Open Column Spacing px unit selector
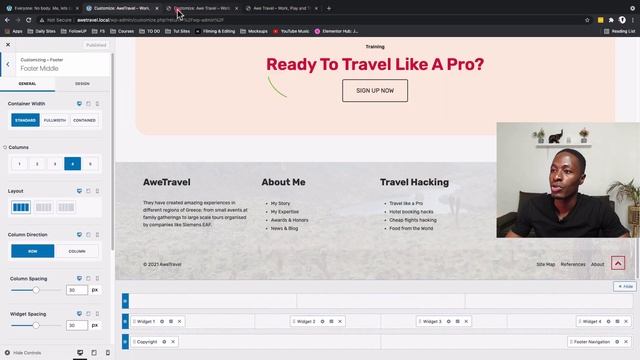The height and width of the screenshot is (360, 640). click(95, 290)
